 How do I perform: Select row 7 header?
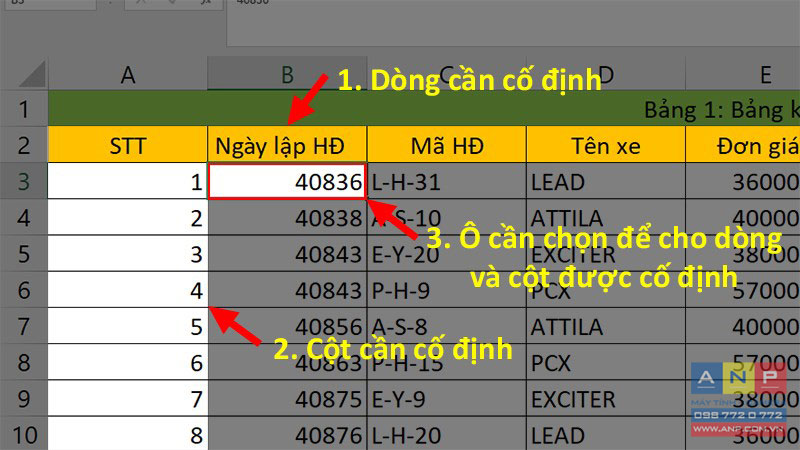pos(24,326)
